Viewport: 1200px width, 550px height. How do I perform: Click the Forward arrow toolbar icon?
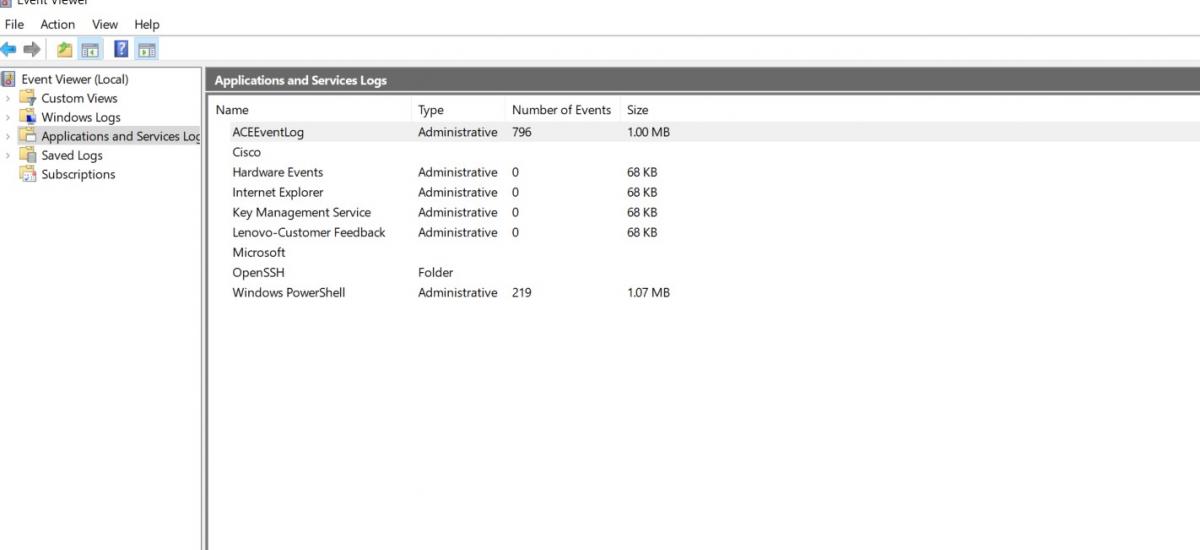pyautogui.click(x=32, y=49)
